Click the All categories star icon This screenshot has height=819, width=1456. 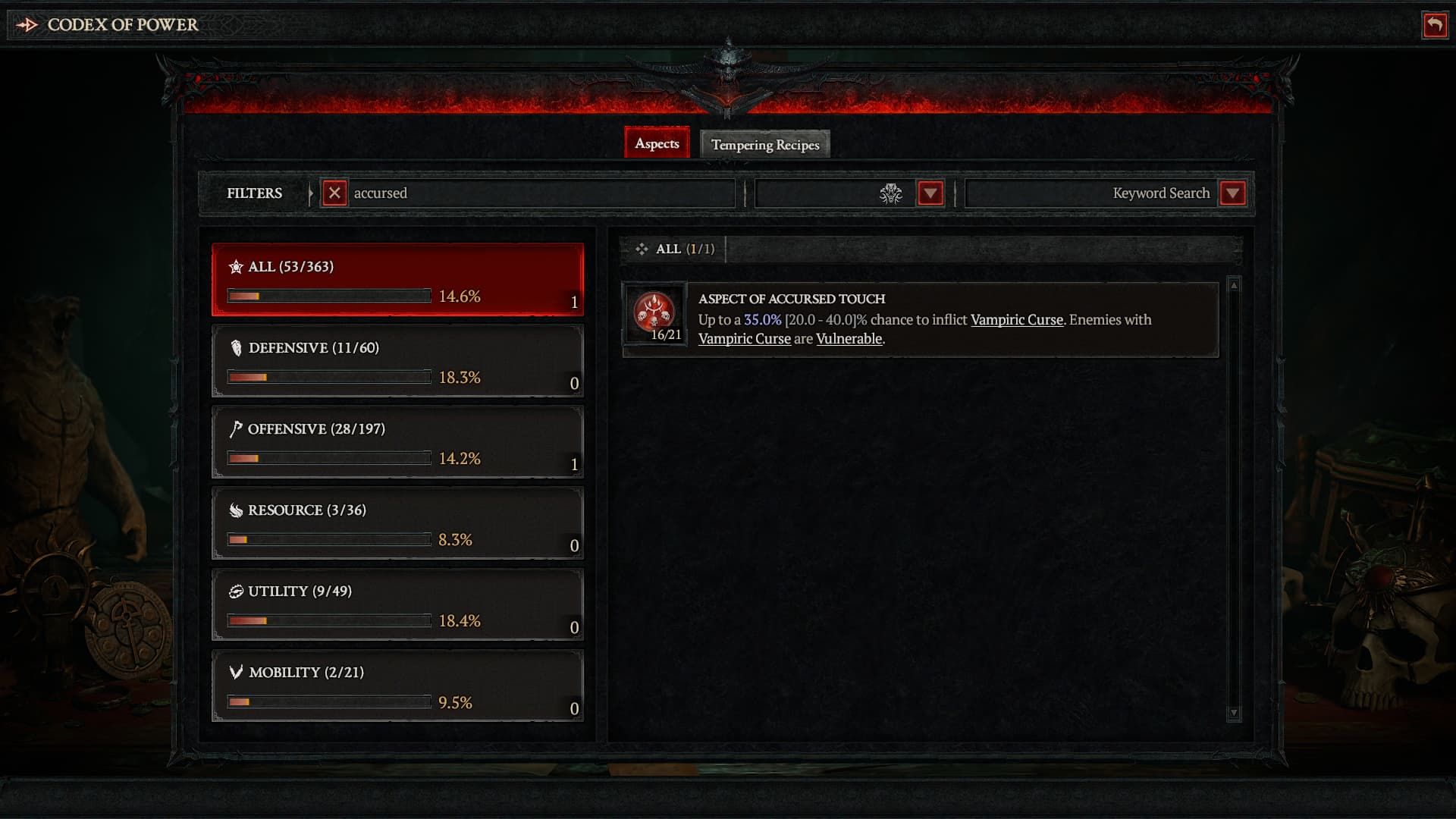236,266
